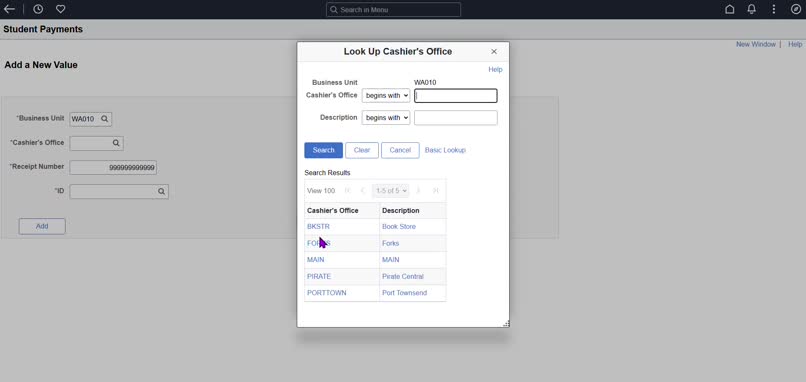Open recently visited clock icon
The width and height of the screenshot is (806, 382).
38,9
